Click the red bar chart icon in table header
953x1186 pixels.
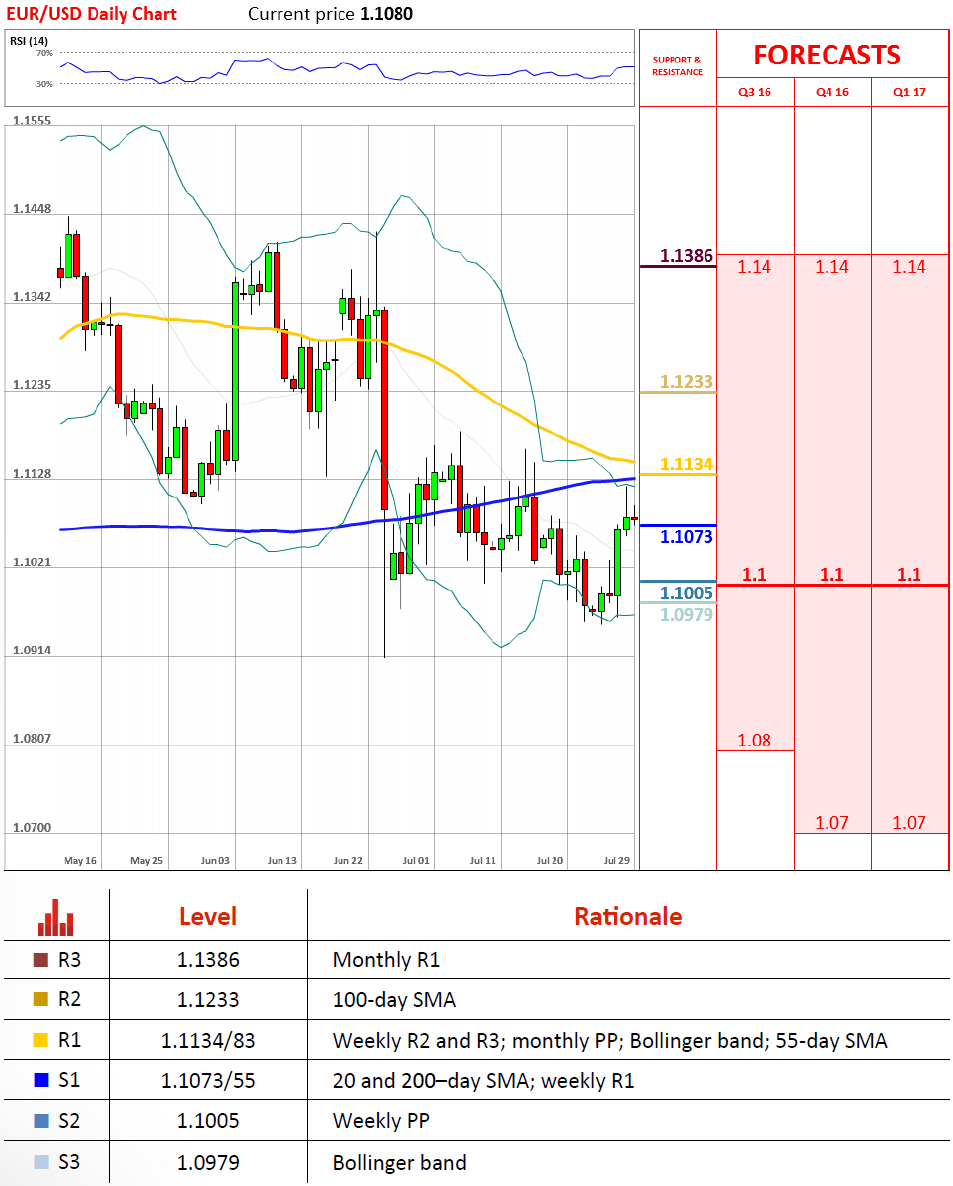(55, 917)
